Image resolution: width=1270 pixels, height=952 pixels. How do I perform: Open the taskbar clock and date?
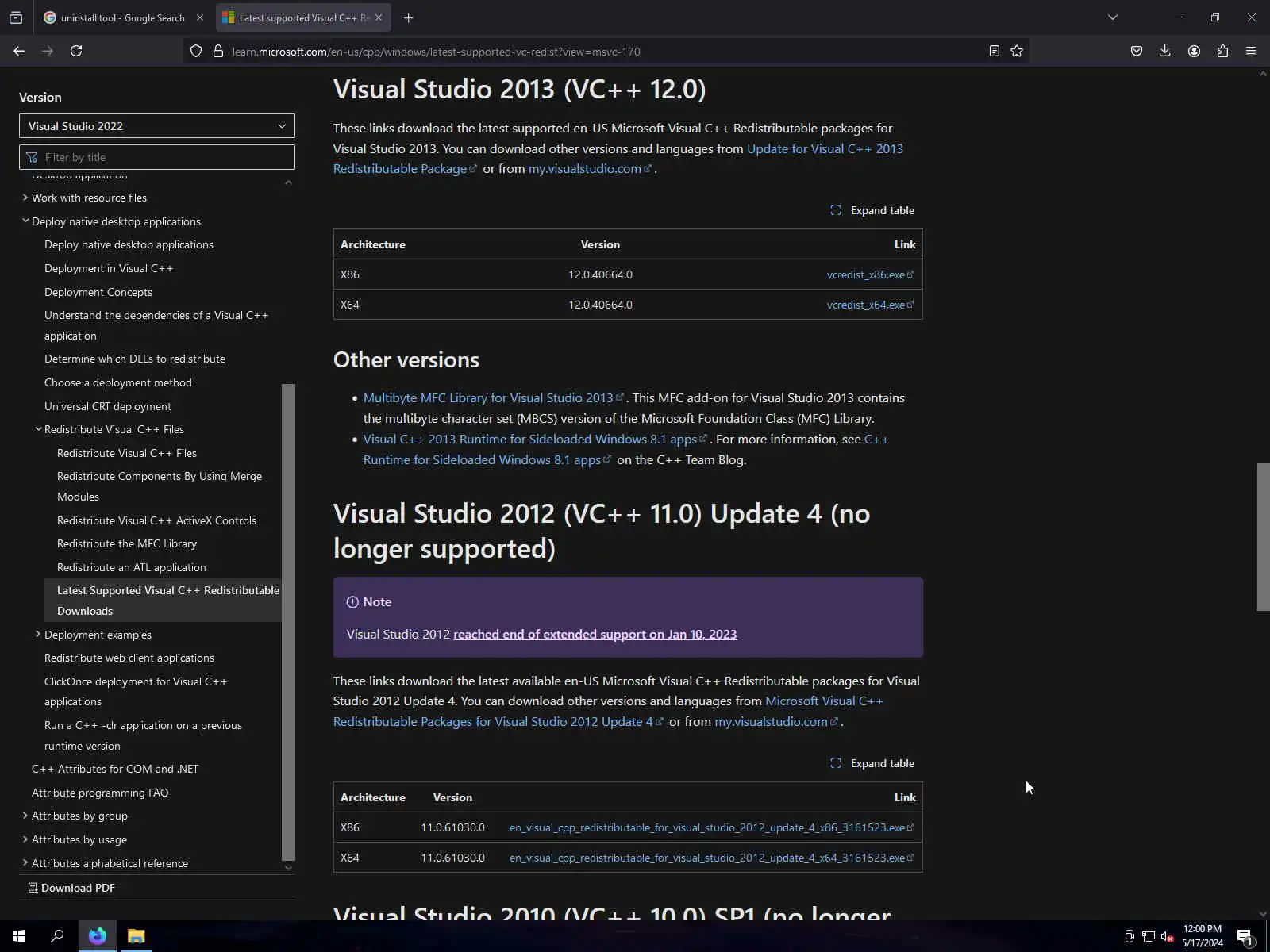point(1202,936)
